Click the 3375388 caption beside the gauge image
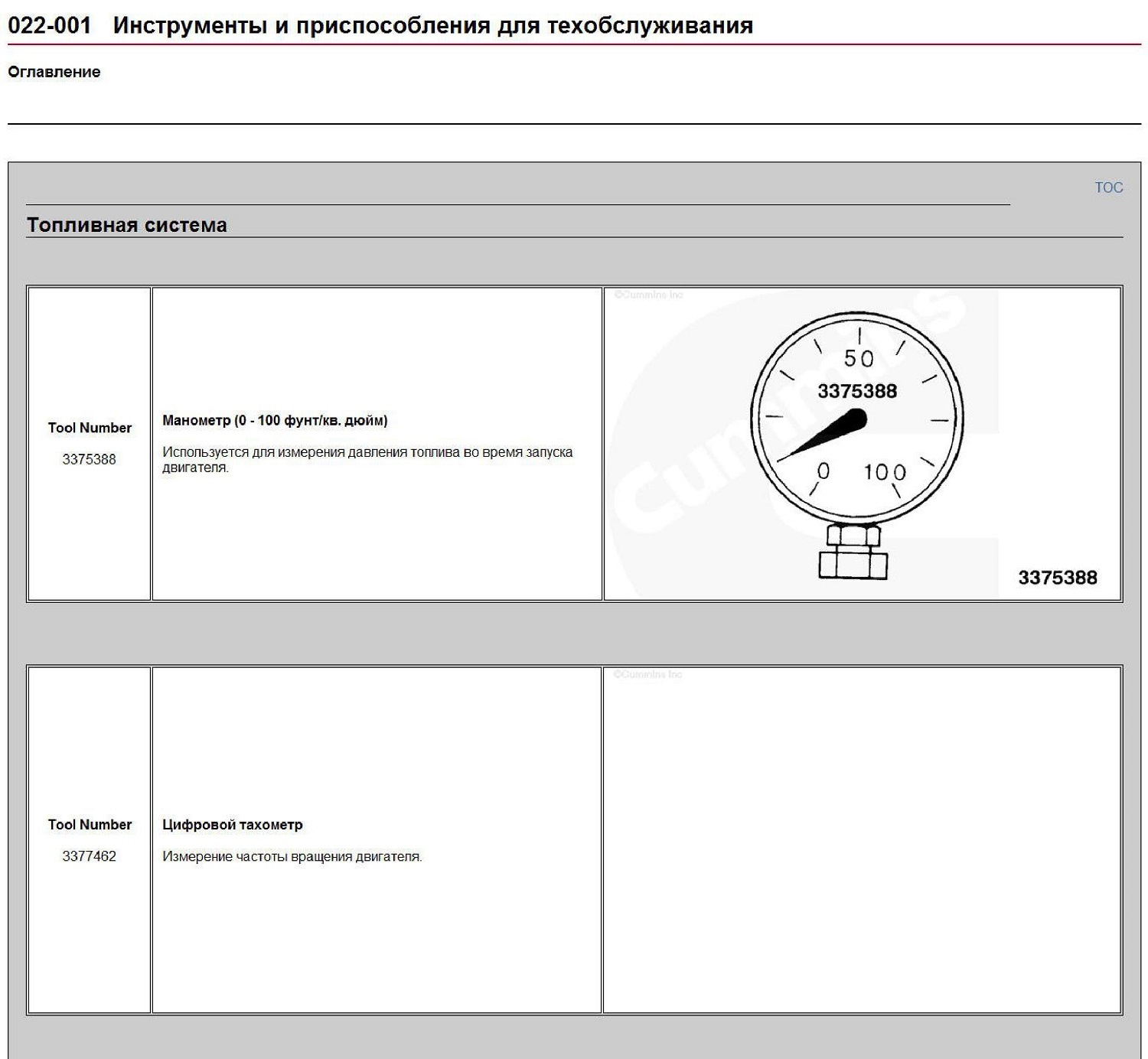 coord(1058,578)
